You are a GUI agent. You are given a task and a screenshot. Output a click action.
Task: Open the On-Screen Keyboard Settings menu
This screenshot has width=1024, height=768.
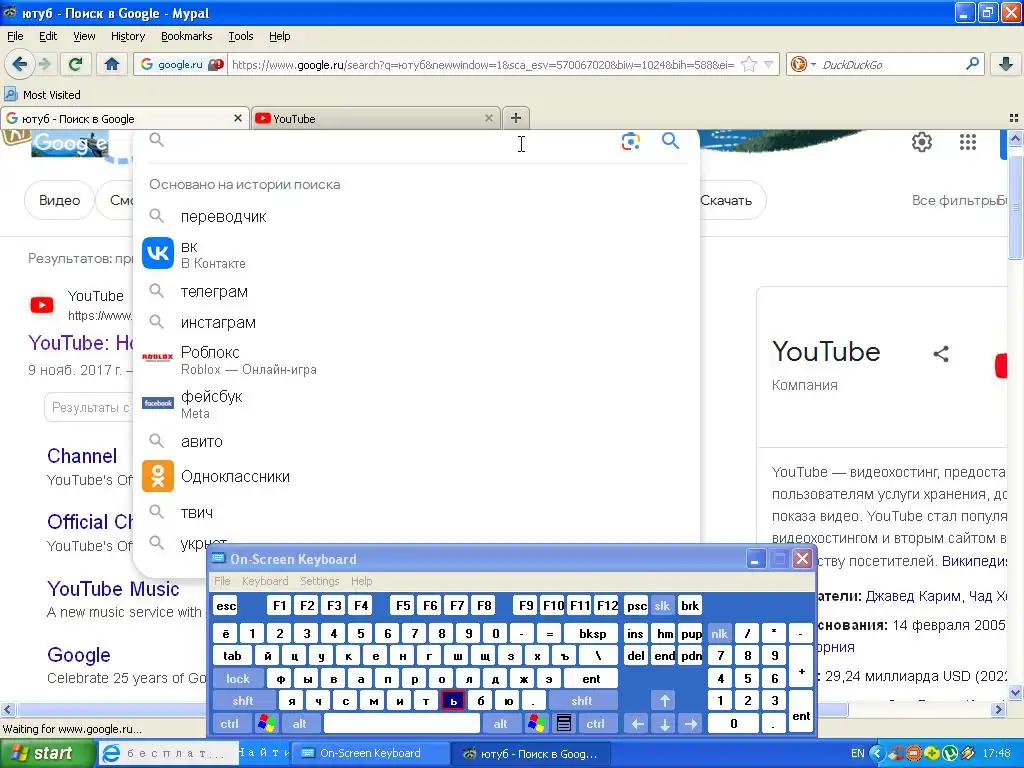pyautogui.click(x=319, y=581)
